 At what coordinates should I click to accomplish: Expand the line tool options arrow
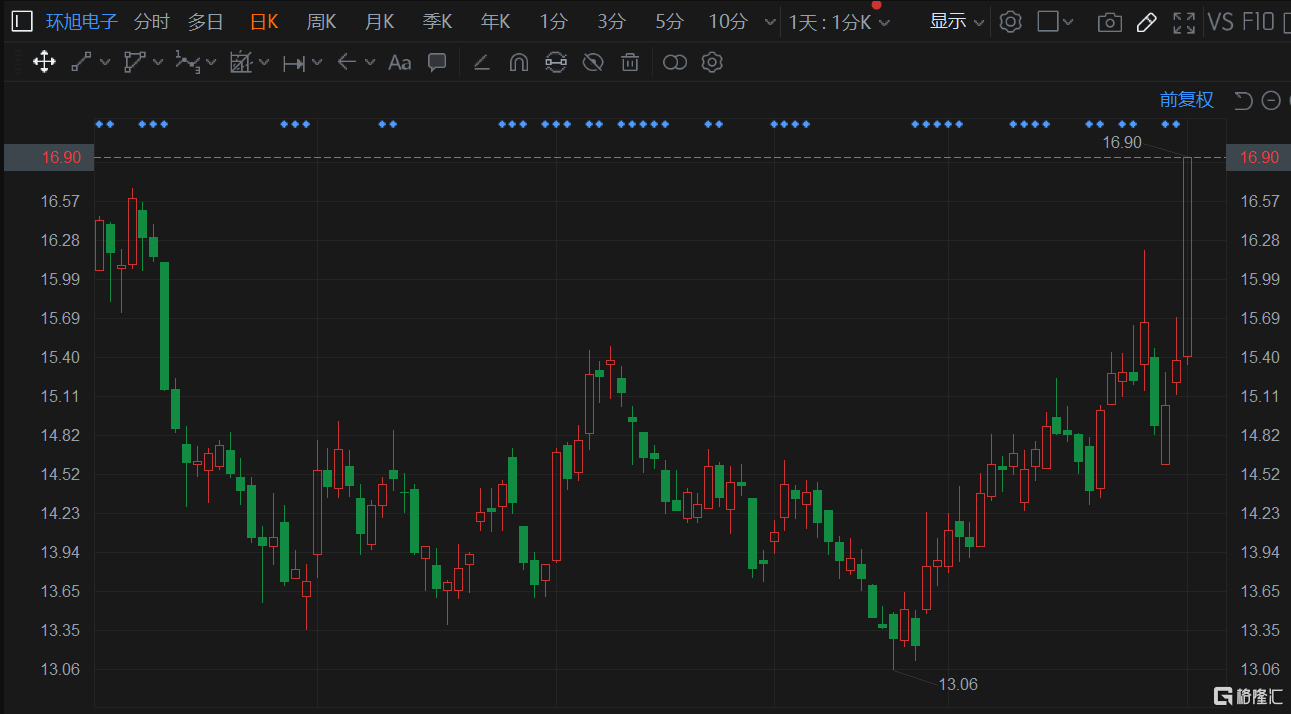tap(103, 62)
